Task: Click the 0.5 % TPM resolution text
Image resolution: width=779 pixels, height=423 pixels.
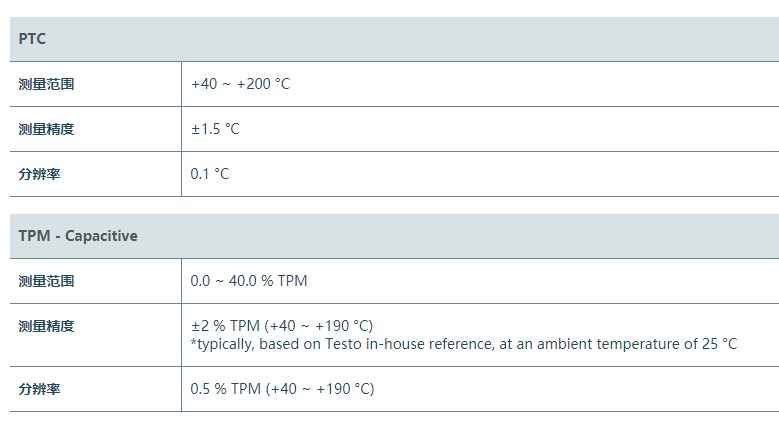Action: [x=226, y=389]
